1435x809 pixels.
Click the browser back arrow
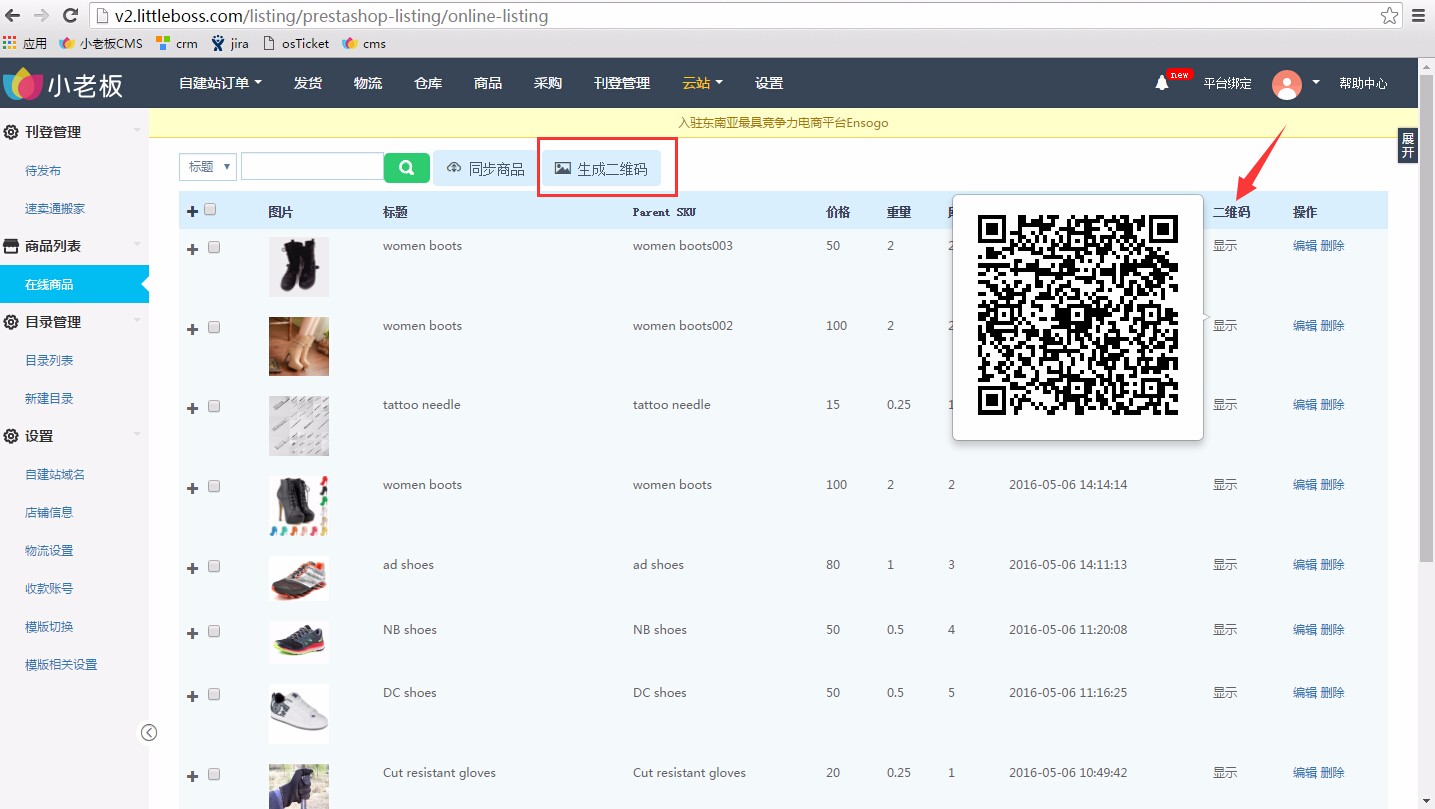click(x=13, y=16)
